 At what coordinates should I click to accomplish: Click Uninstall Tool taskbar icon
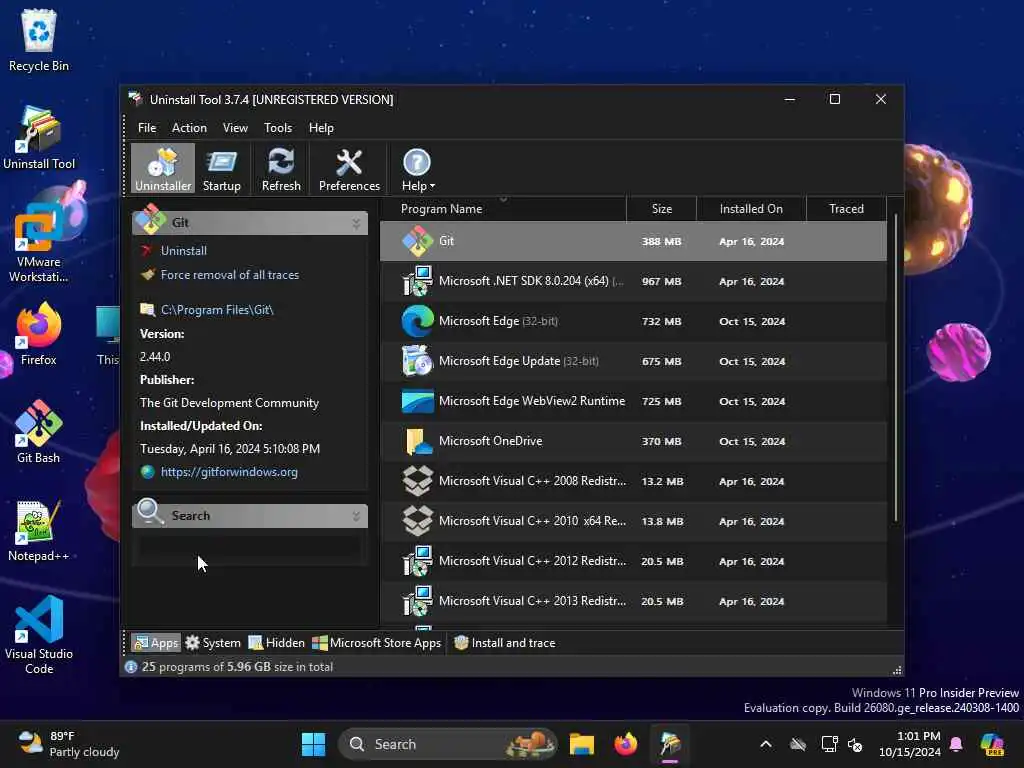point(670,744)
